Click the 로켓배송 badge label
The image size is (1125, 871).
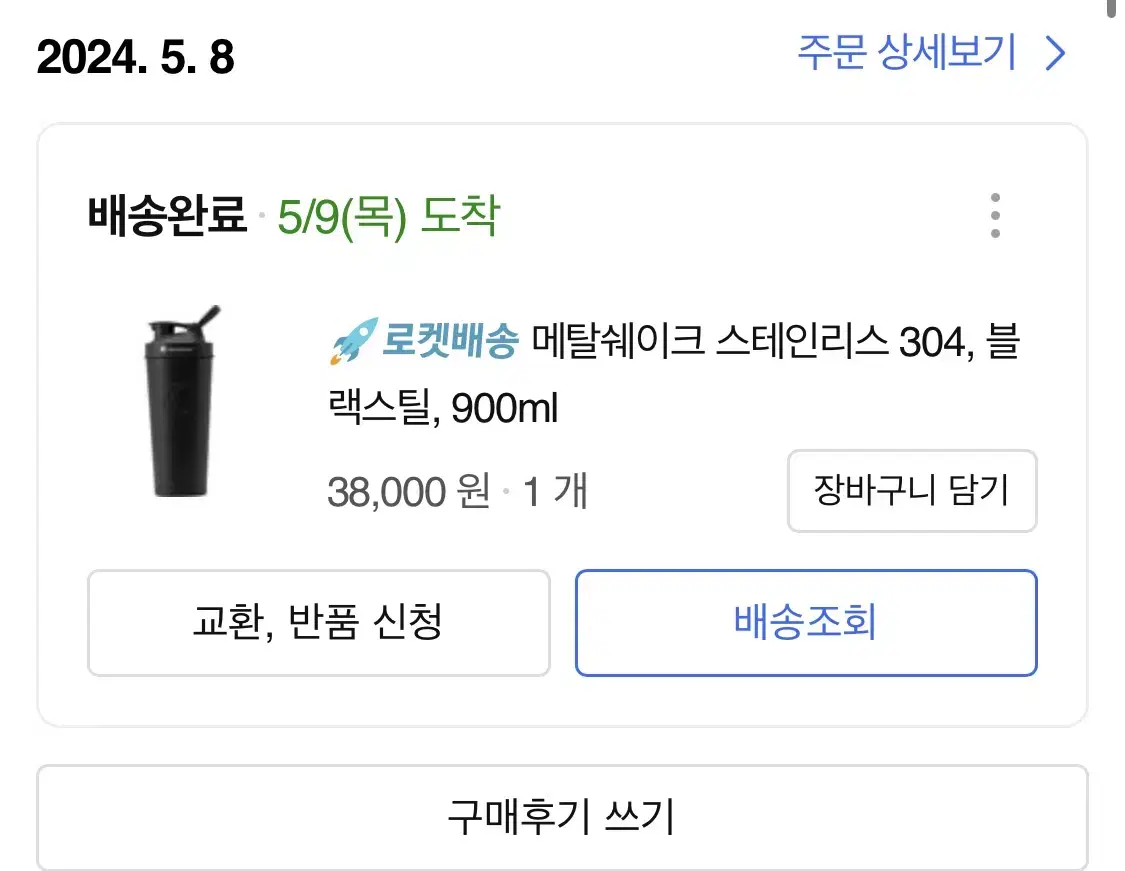449,340
